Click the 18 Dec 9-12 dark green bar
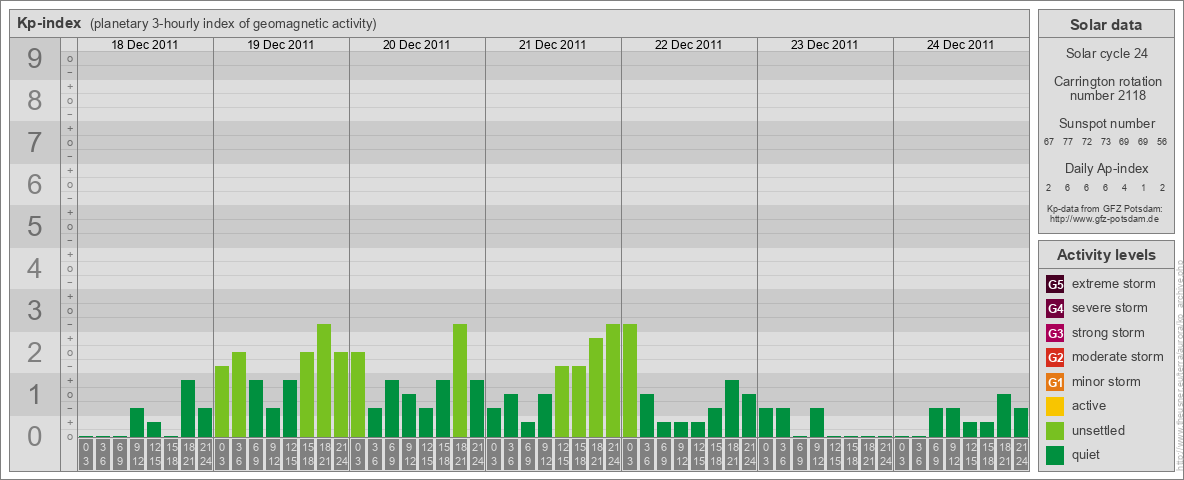 (x=137, y=423)
